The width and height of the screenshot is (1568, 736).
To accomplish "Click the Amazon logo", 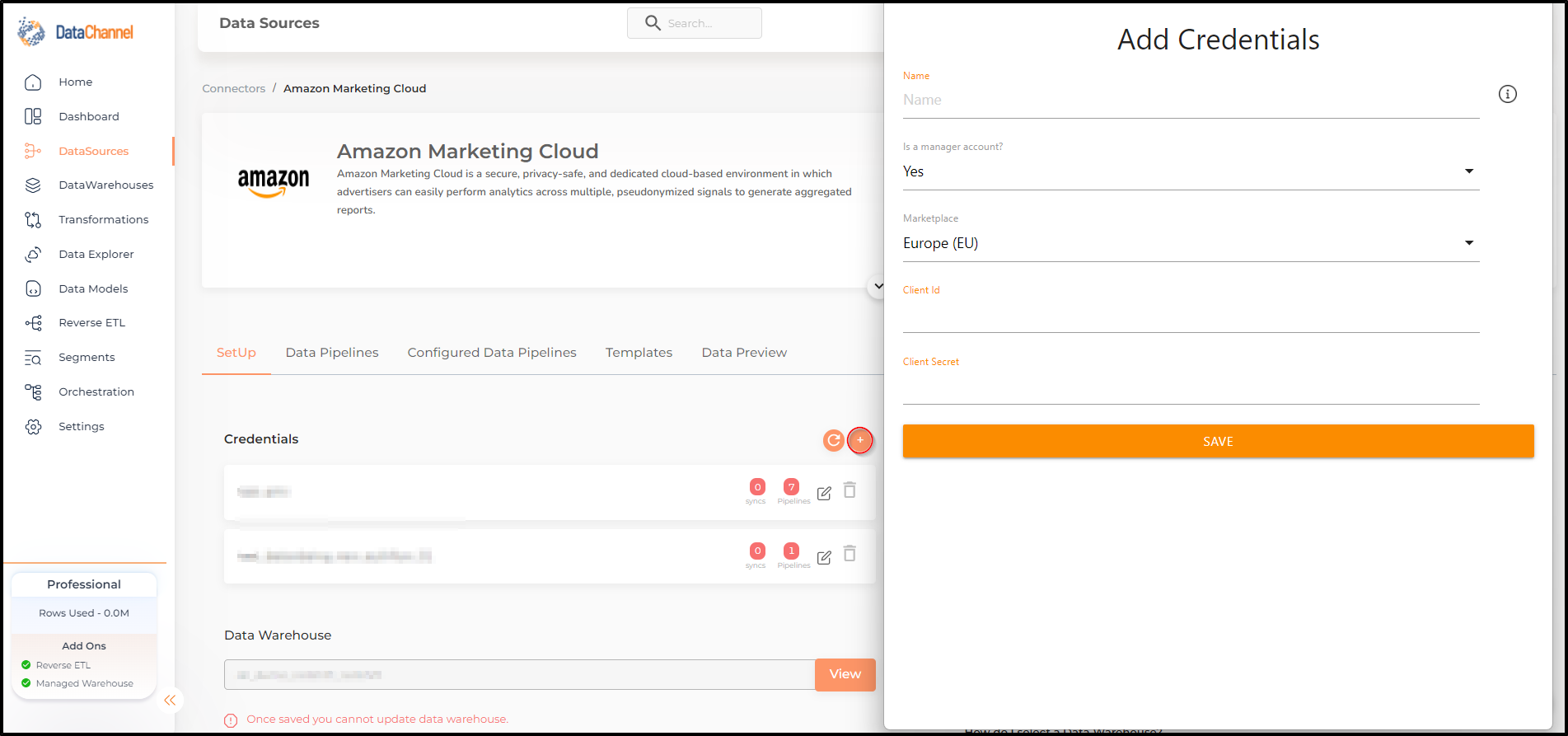I will pos(274,183).
